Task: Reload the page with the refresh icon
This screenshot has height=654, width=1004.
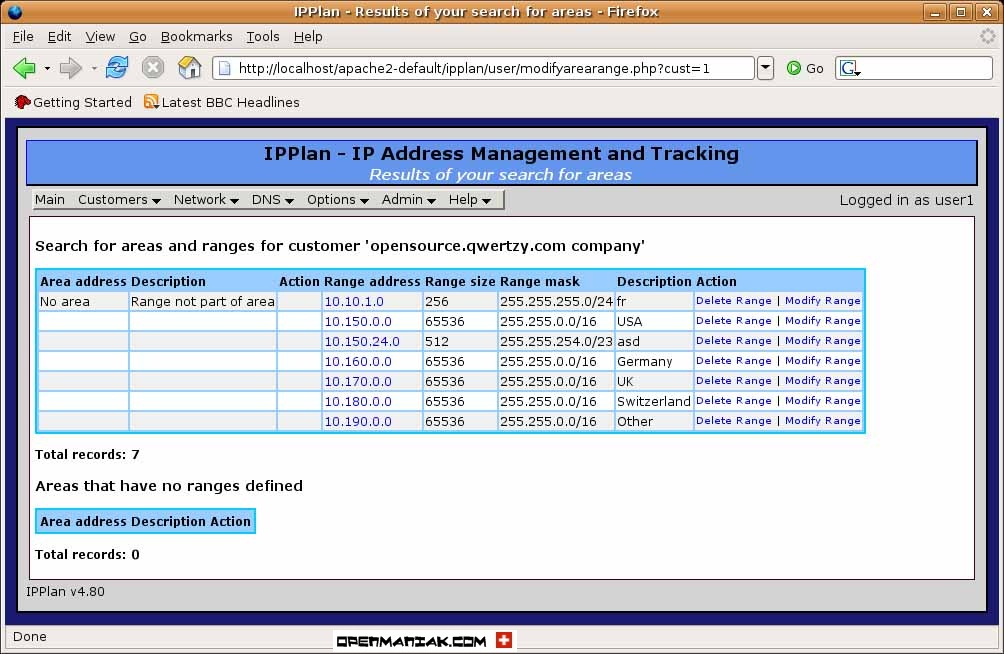Action: click(x=117, y=67)
